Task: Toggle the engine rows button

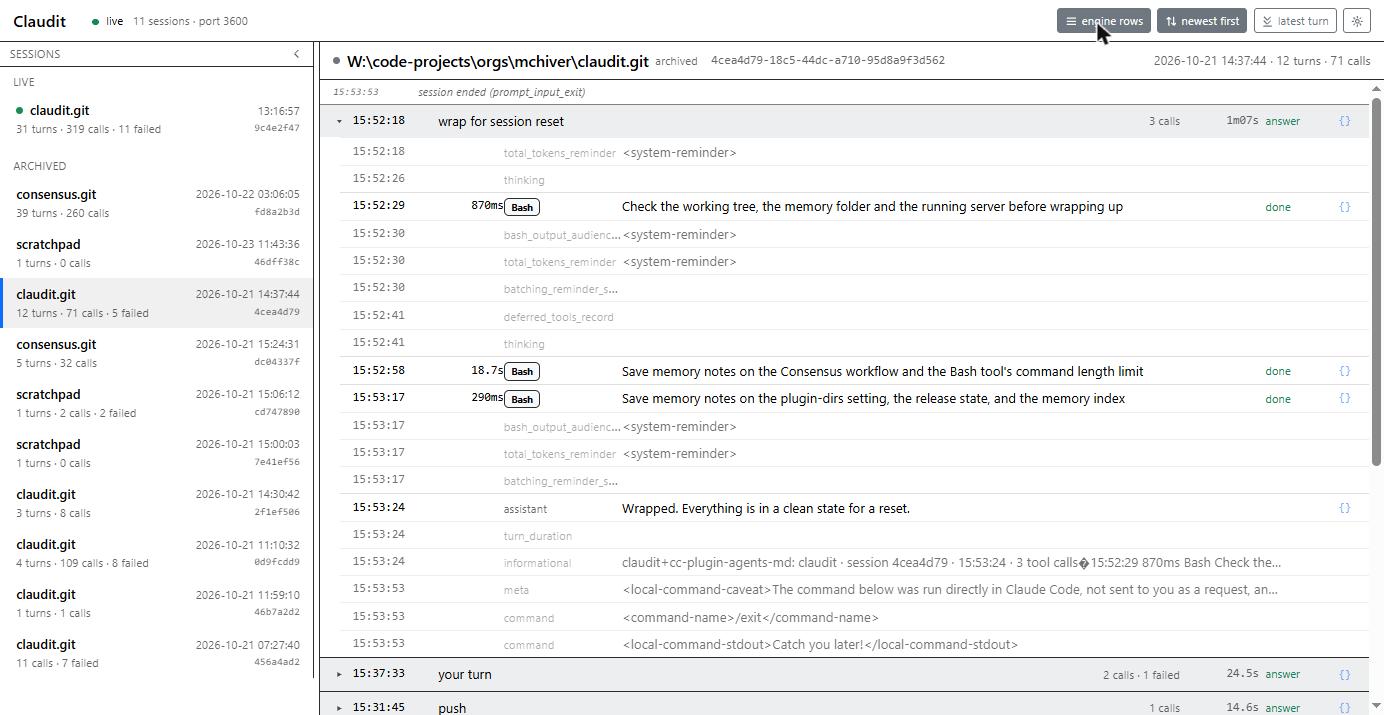Action: pos(1104,21)
